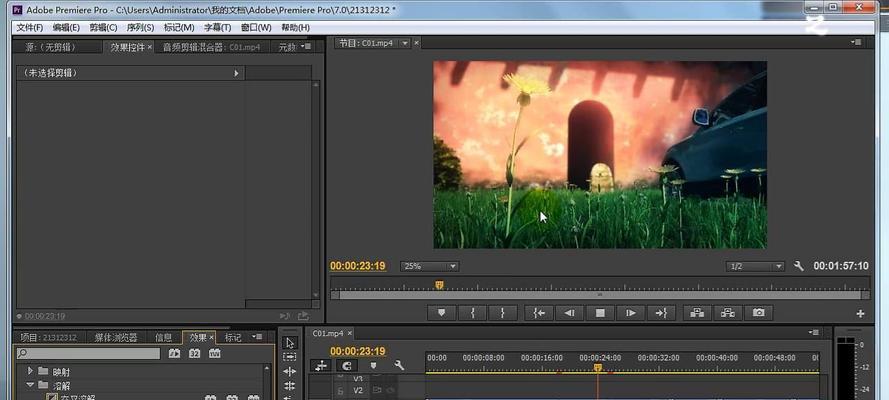Screen dimensions: 889x400
Task: Switch to the 媒体浏览器 tab
Action: (116, 338)
